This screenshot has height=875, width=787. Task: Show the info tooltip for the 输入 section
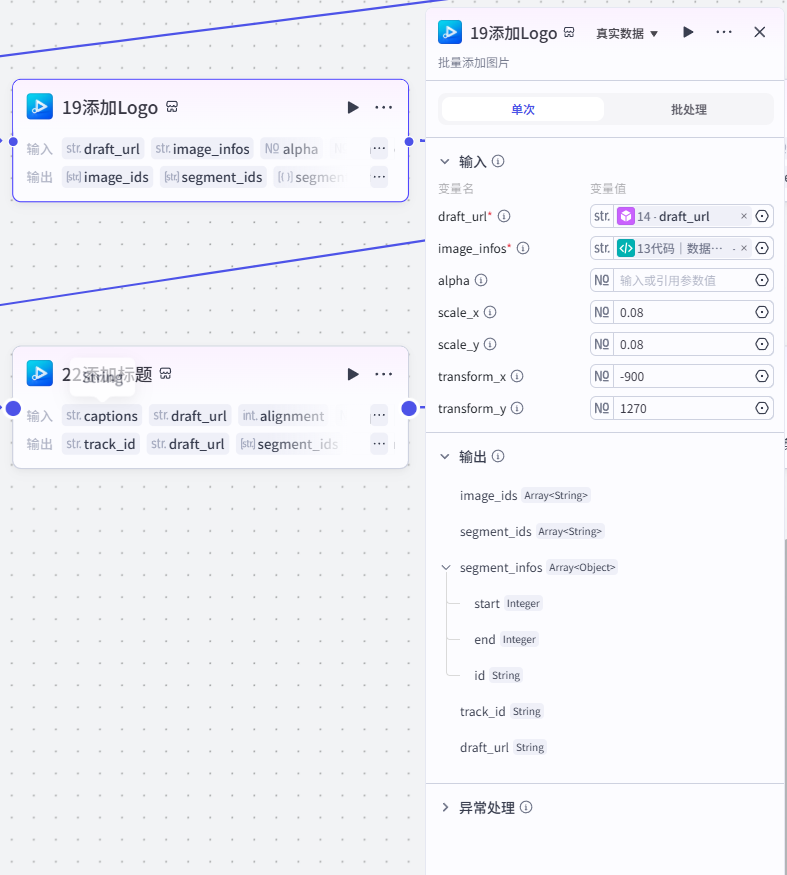(498, 161)
